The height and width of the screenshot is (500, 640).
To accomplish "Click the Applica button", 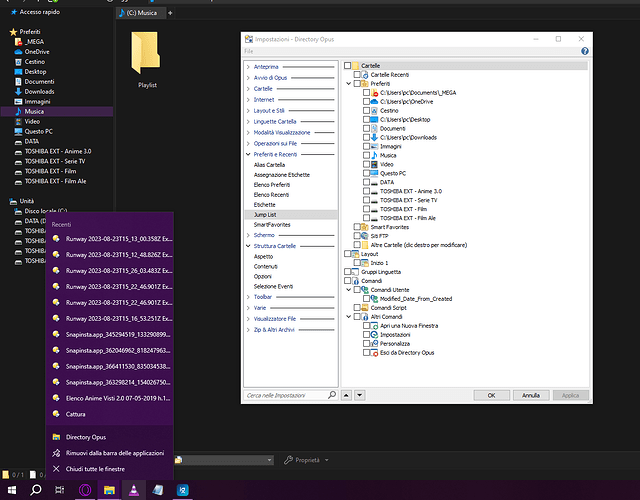I will point(570,395).
